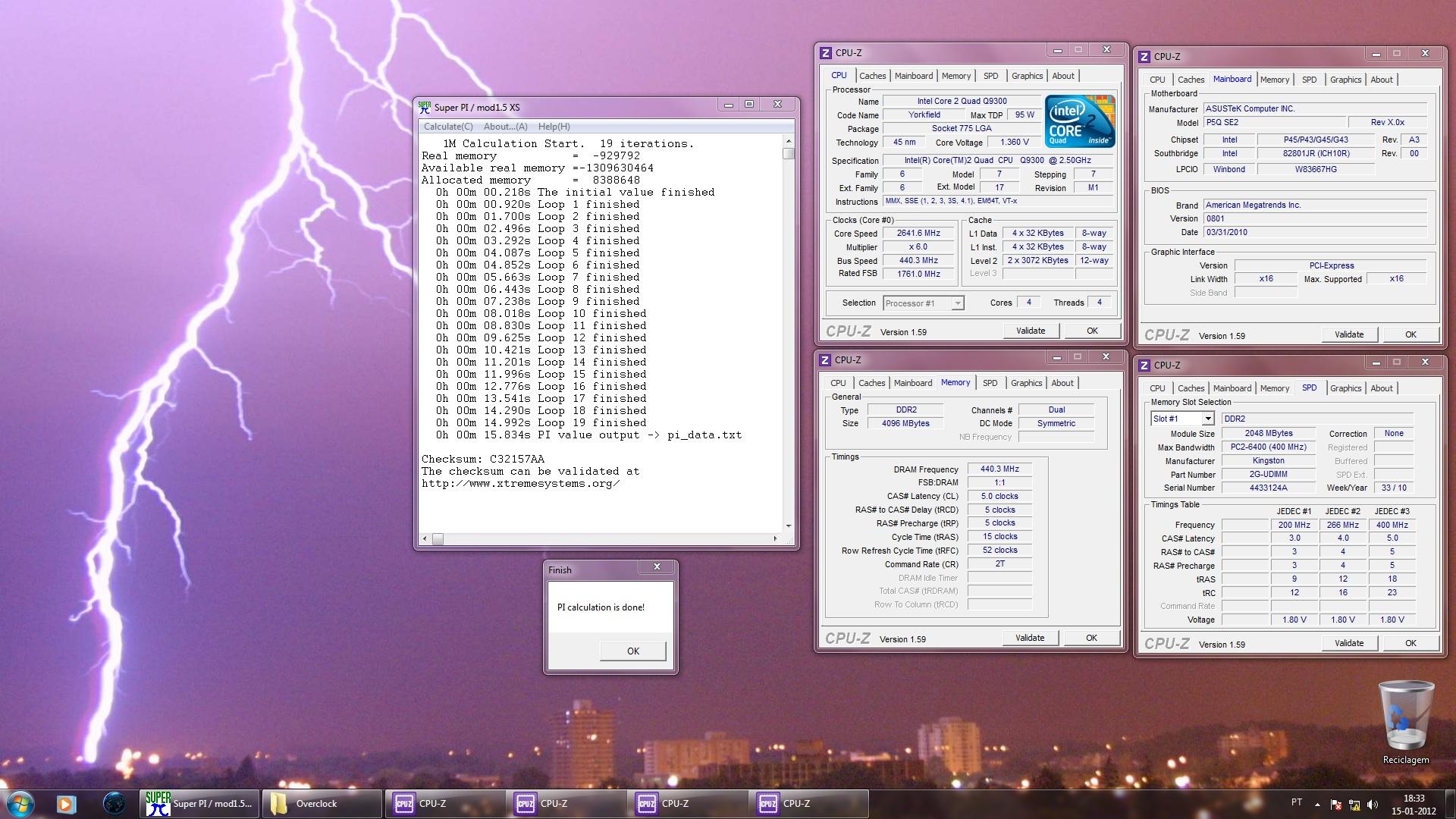Click the third CPU-Z taskbar button
The image size is (1456, 819).
pyautogui.click(x=688, y=804)
